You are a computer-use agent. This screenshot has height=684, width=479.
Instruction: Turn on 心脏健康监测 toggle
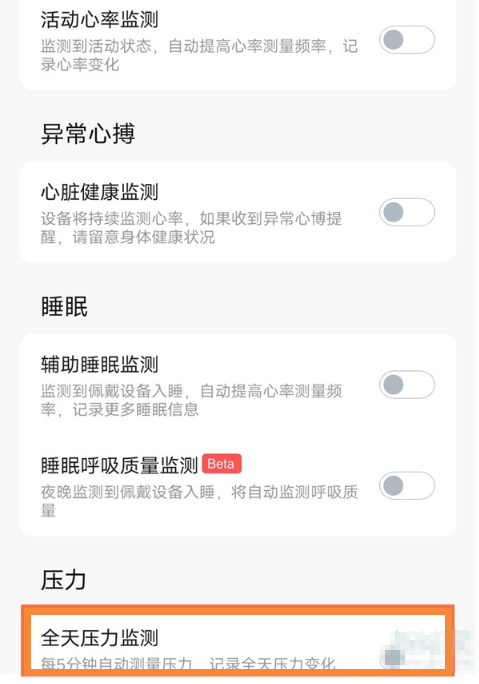(x=407, y=212)
